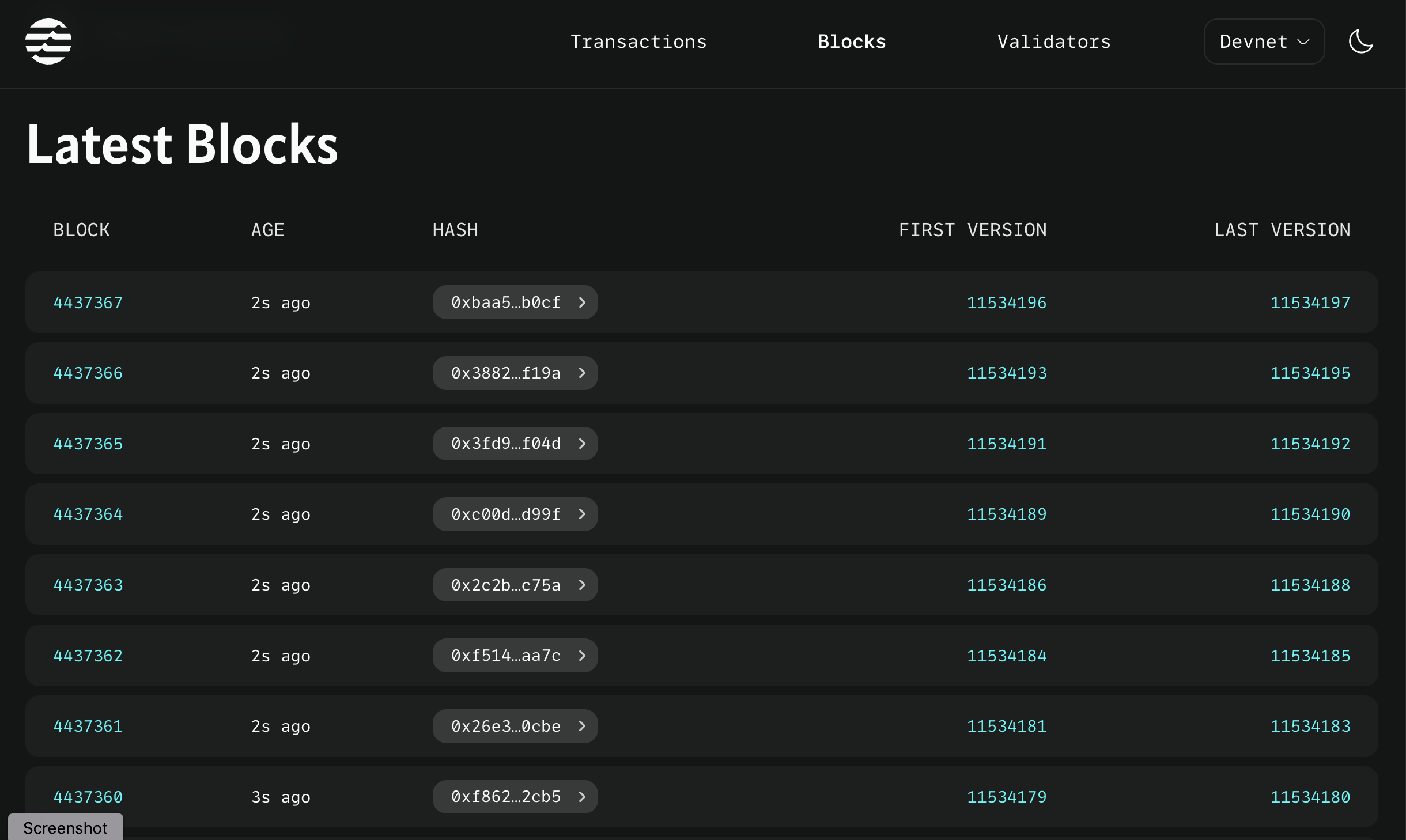Screen dimensions: 1406x840
Task: Click the Aptos Explorer logo
Action: tap(49, 41)
